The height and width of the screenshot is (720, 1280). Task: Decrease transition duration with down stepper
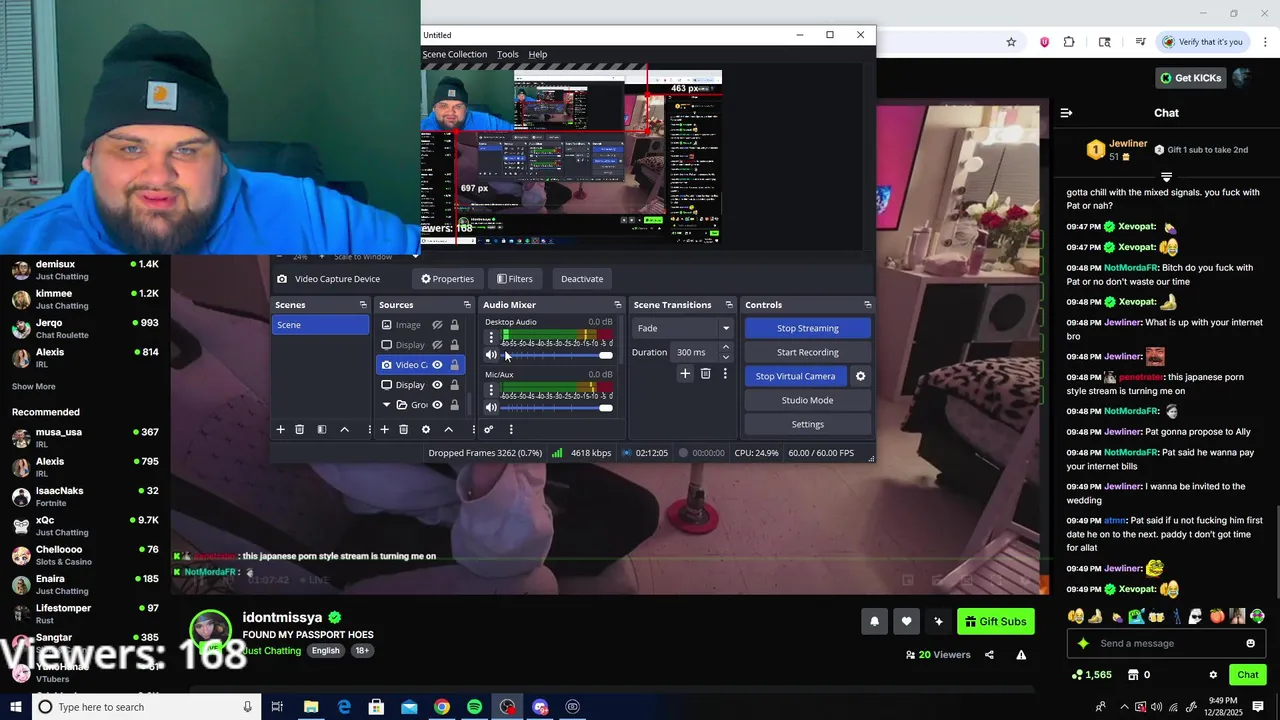pyautogui.click(x=726, y=357)
